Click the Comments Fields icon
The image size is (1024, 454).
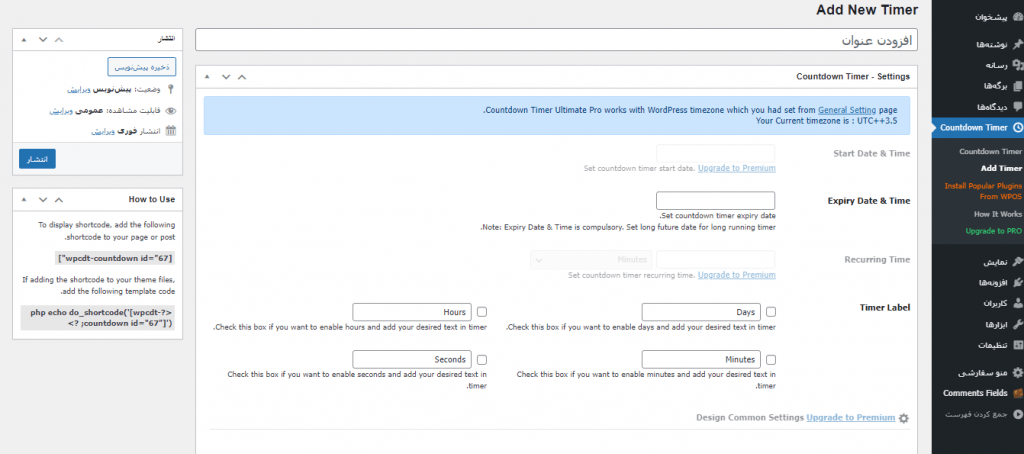pos(1017,393)
